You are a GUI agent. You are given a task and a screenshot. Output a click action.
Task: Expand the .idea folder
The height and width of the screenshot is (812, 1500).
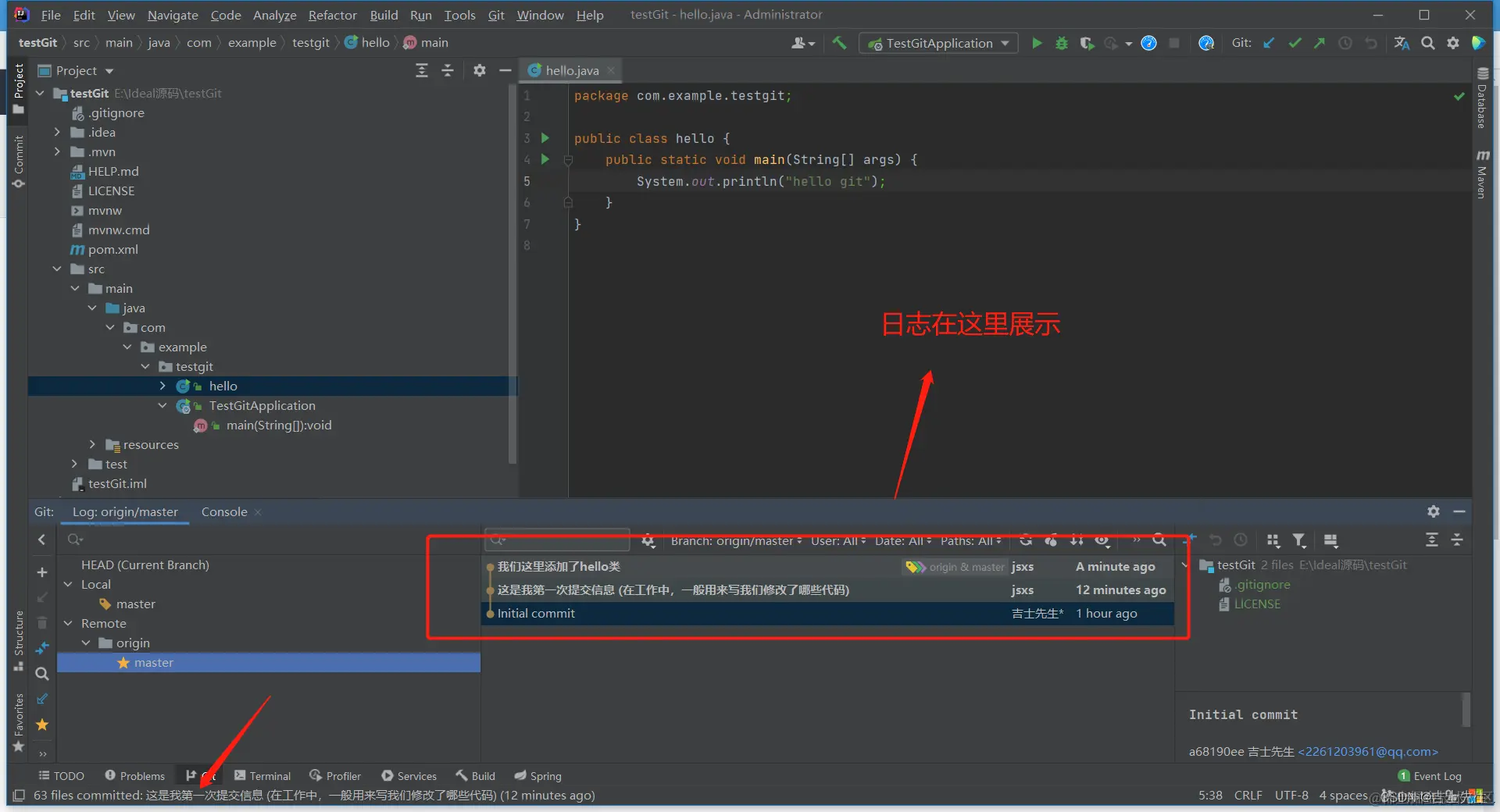pos(57,132)
